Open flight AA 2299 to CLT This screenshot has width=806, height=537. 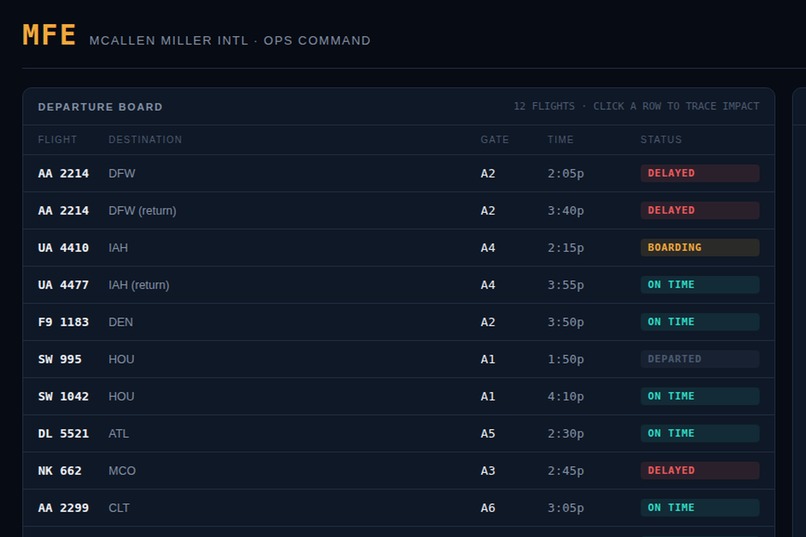tap(398, 508)
